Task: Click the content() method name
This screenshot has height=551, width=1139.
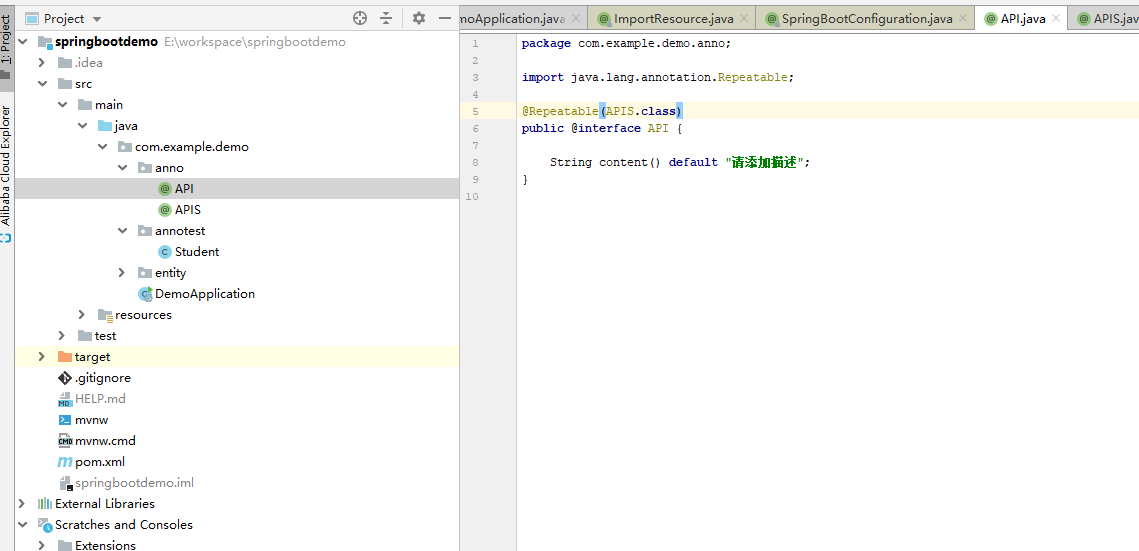Action: pos(630,163)
